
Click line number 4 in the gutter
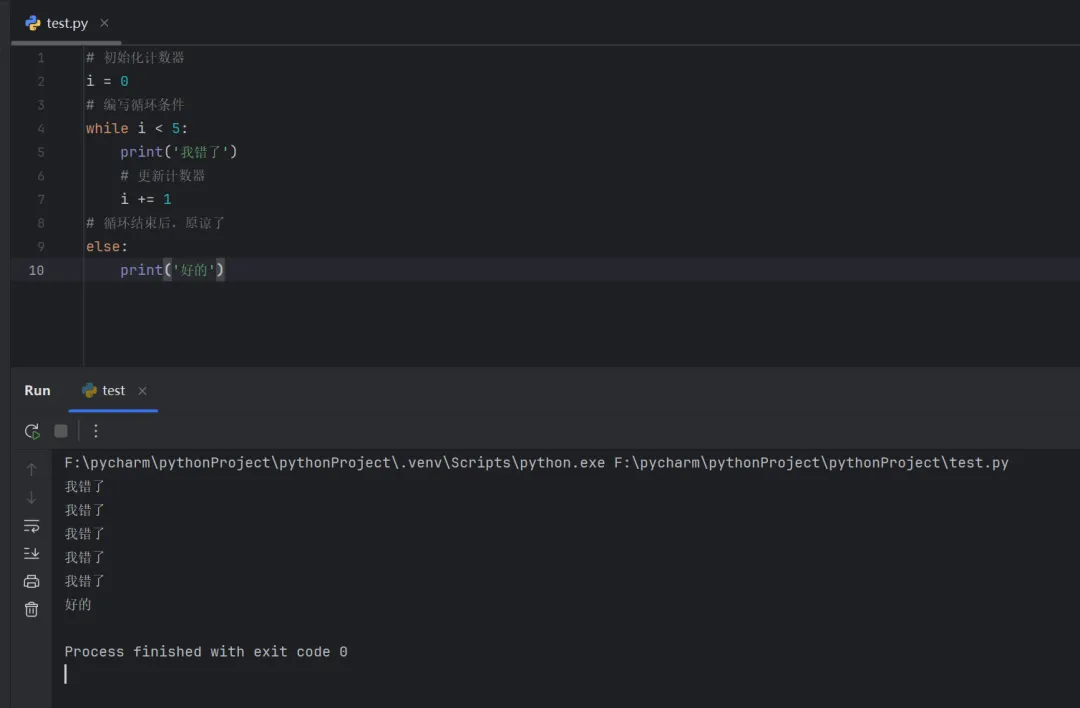click(x=41, y=129)
